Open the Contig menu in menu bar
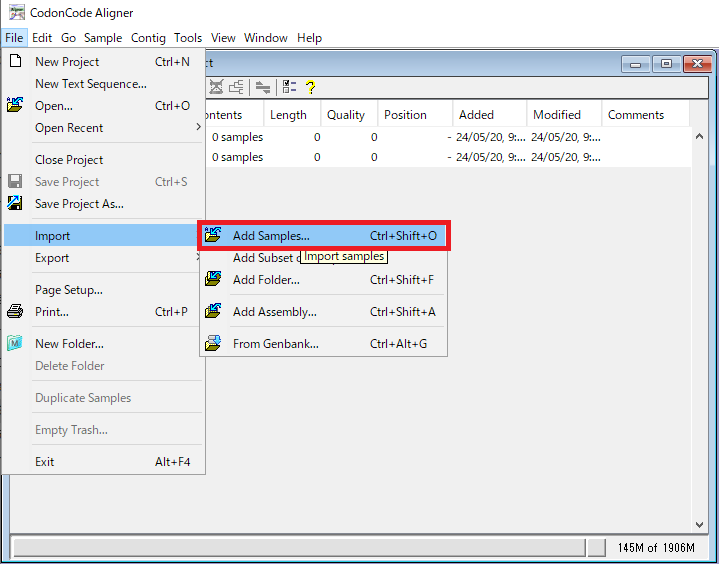This screenshot has width=719, height=564. tap(148, 38)
